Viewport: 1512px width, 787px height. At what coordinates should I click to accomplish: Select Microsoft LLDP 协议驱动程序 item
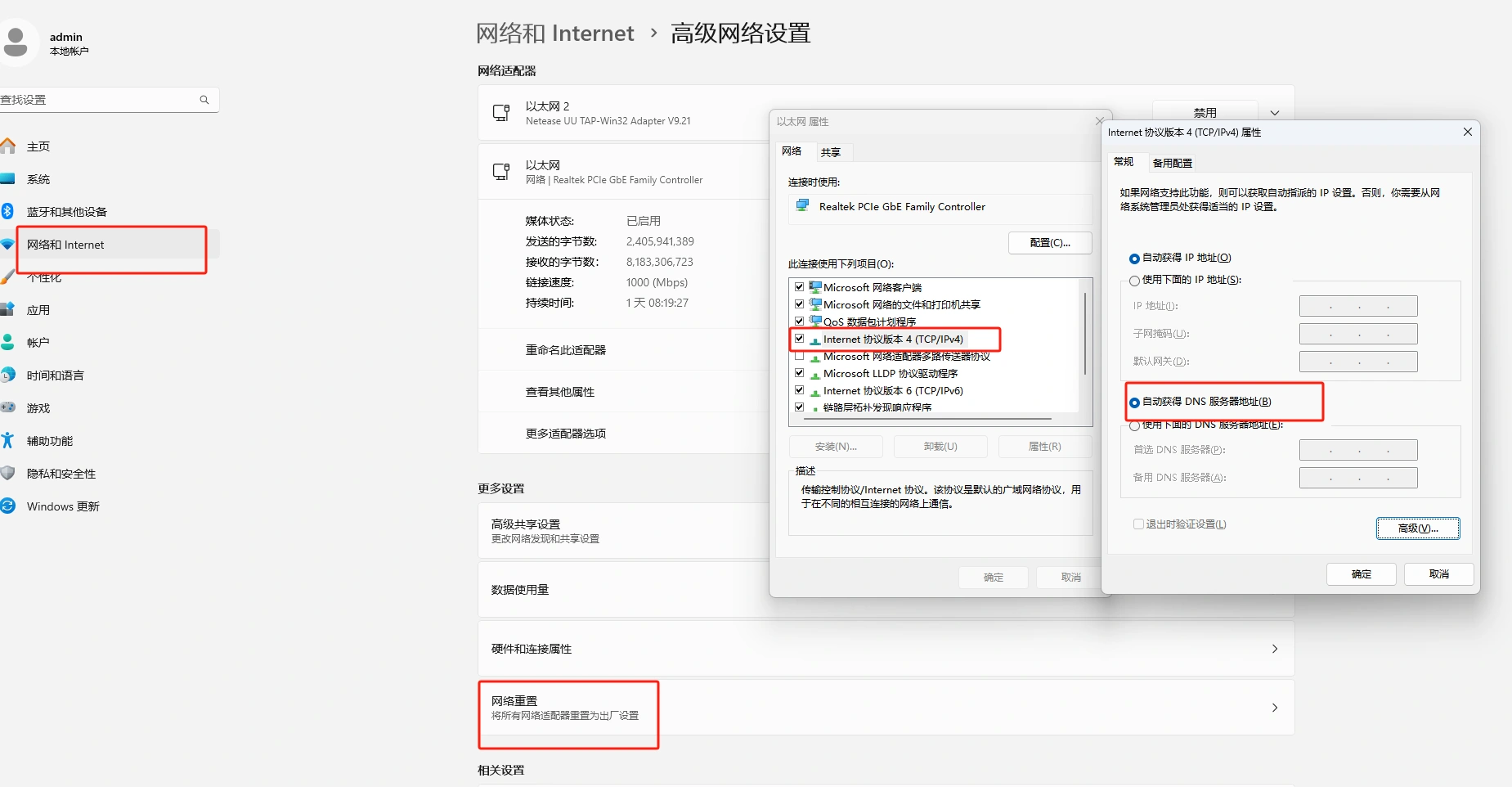click(x=891, y=373)
